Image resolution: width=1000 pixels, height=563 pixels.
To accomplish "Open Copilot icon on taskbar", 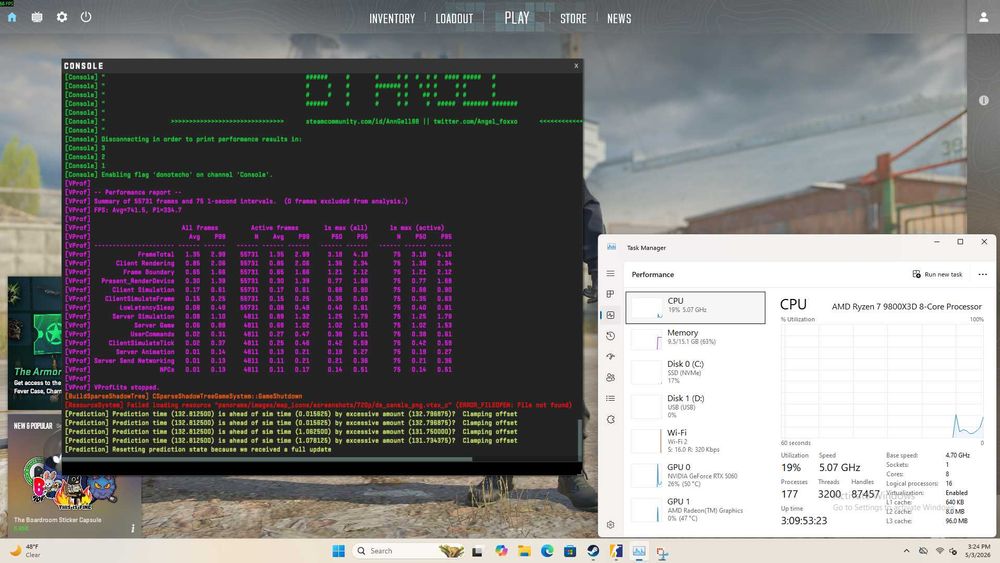I will tap(501, 551).
